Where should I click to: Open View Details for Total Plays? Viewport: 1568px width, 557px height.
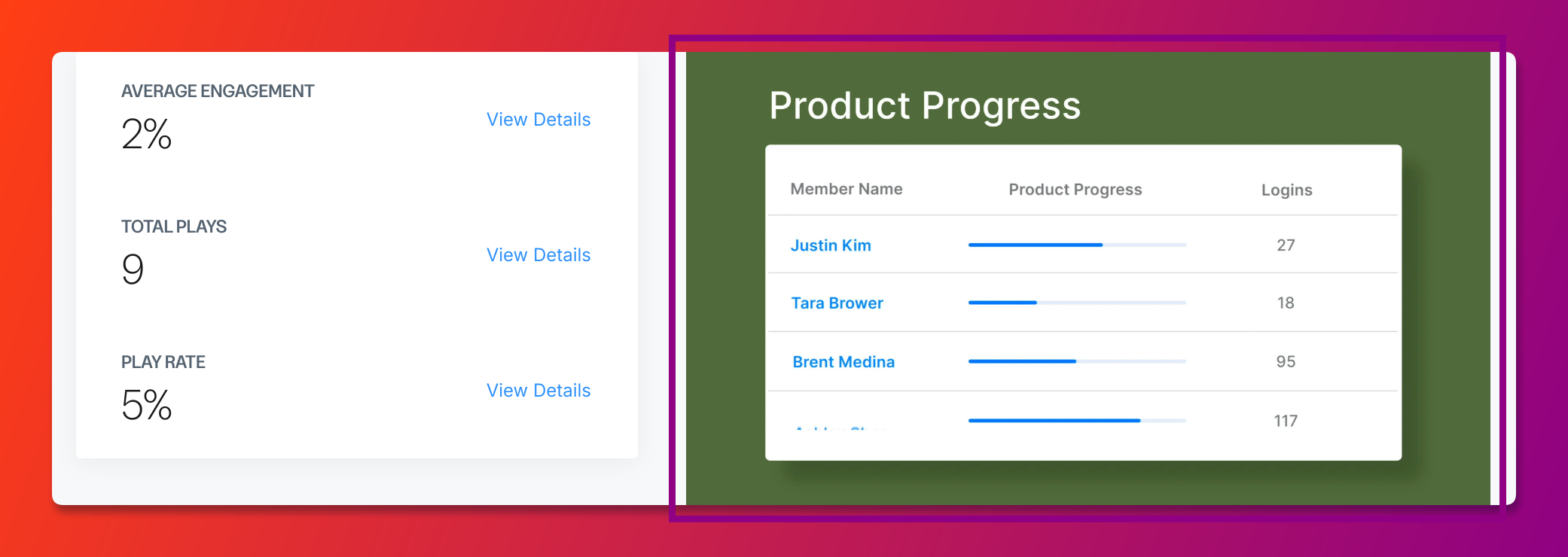[538, 255]
